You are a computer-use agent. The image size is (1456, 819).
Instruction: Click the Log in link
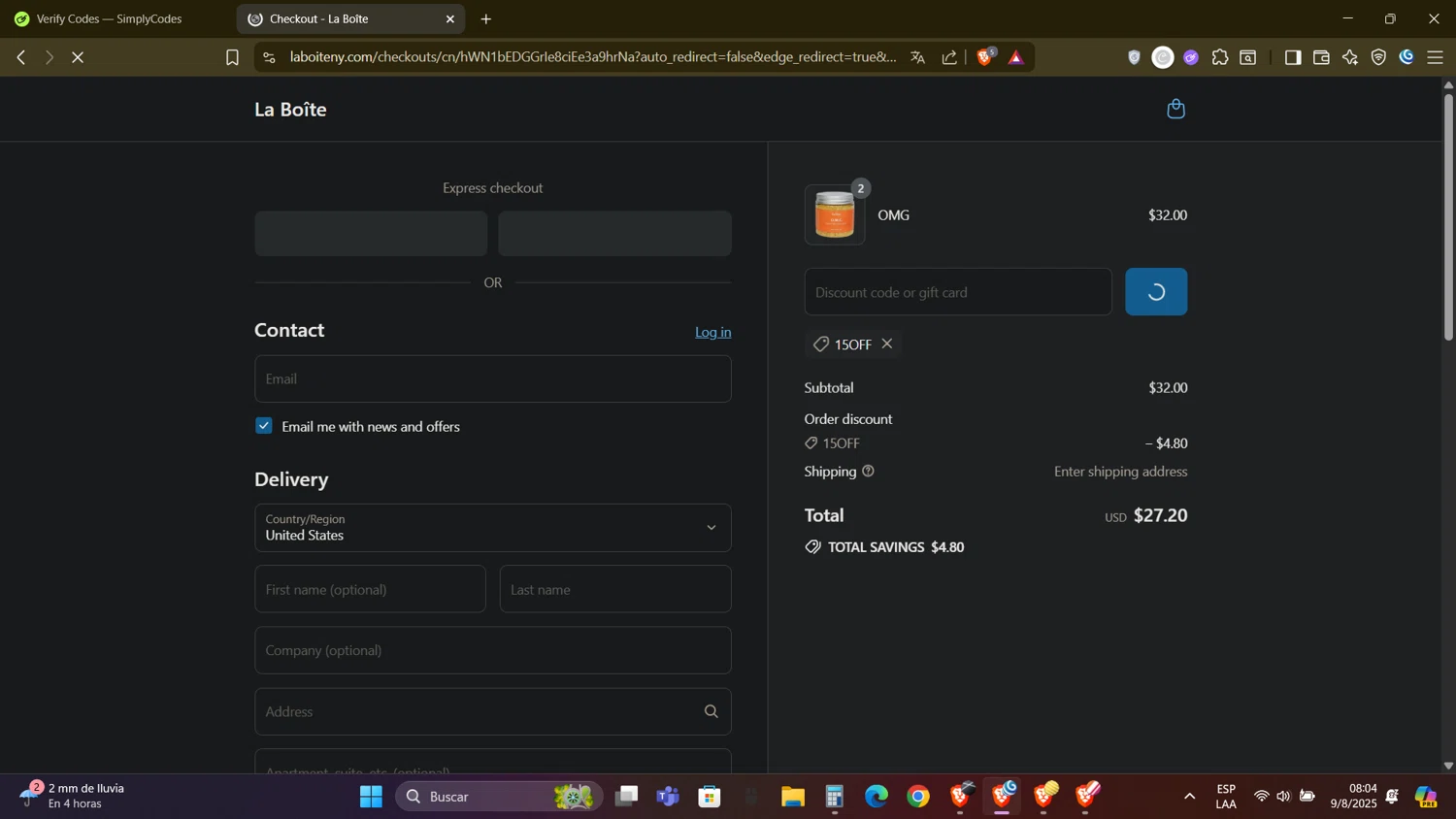(712, 332)
